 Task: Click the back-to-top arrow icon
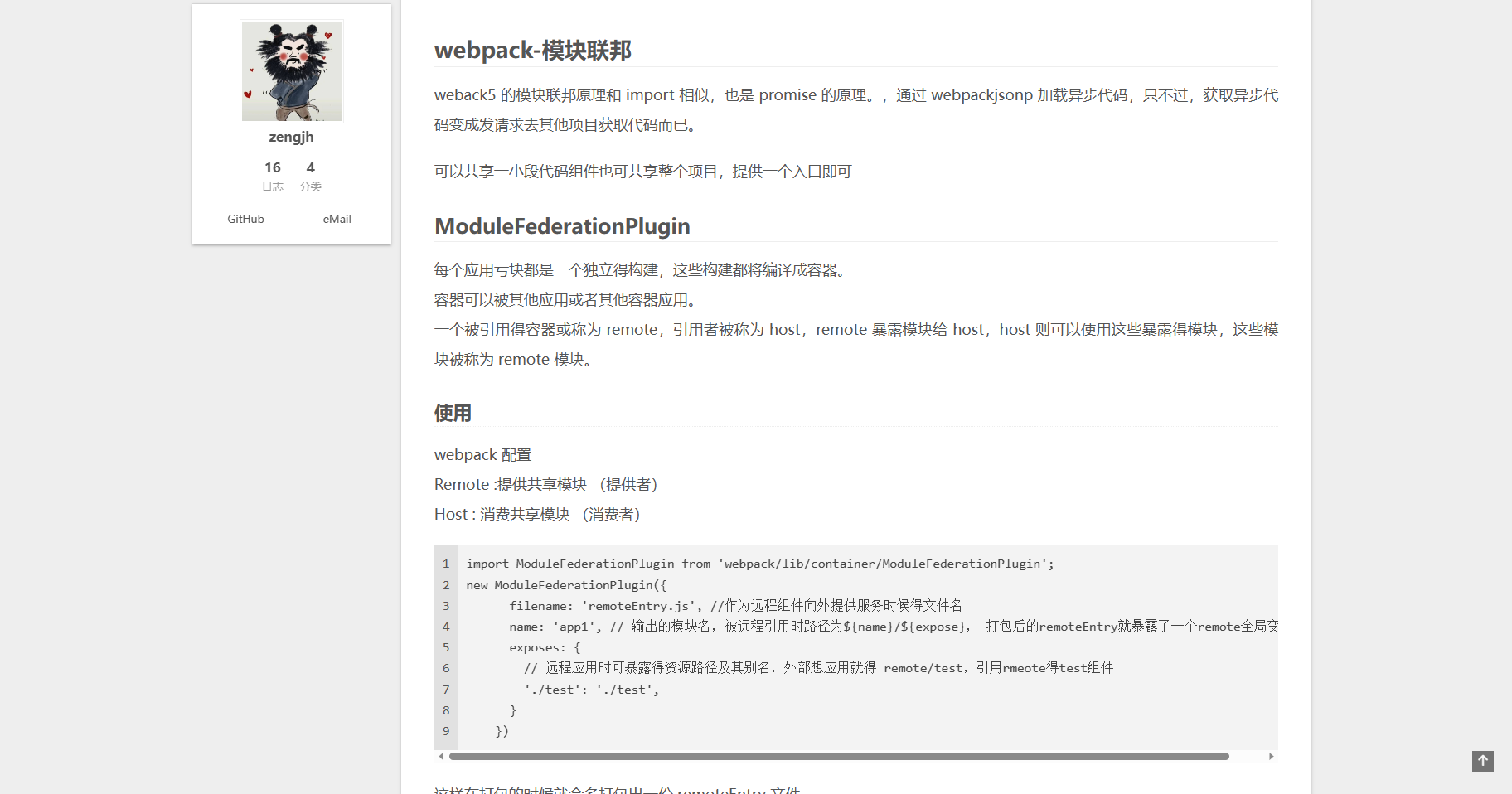(x=1482, y=761)
